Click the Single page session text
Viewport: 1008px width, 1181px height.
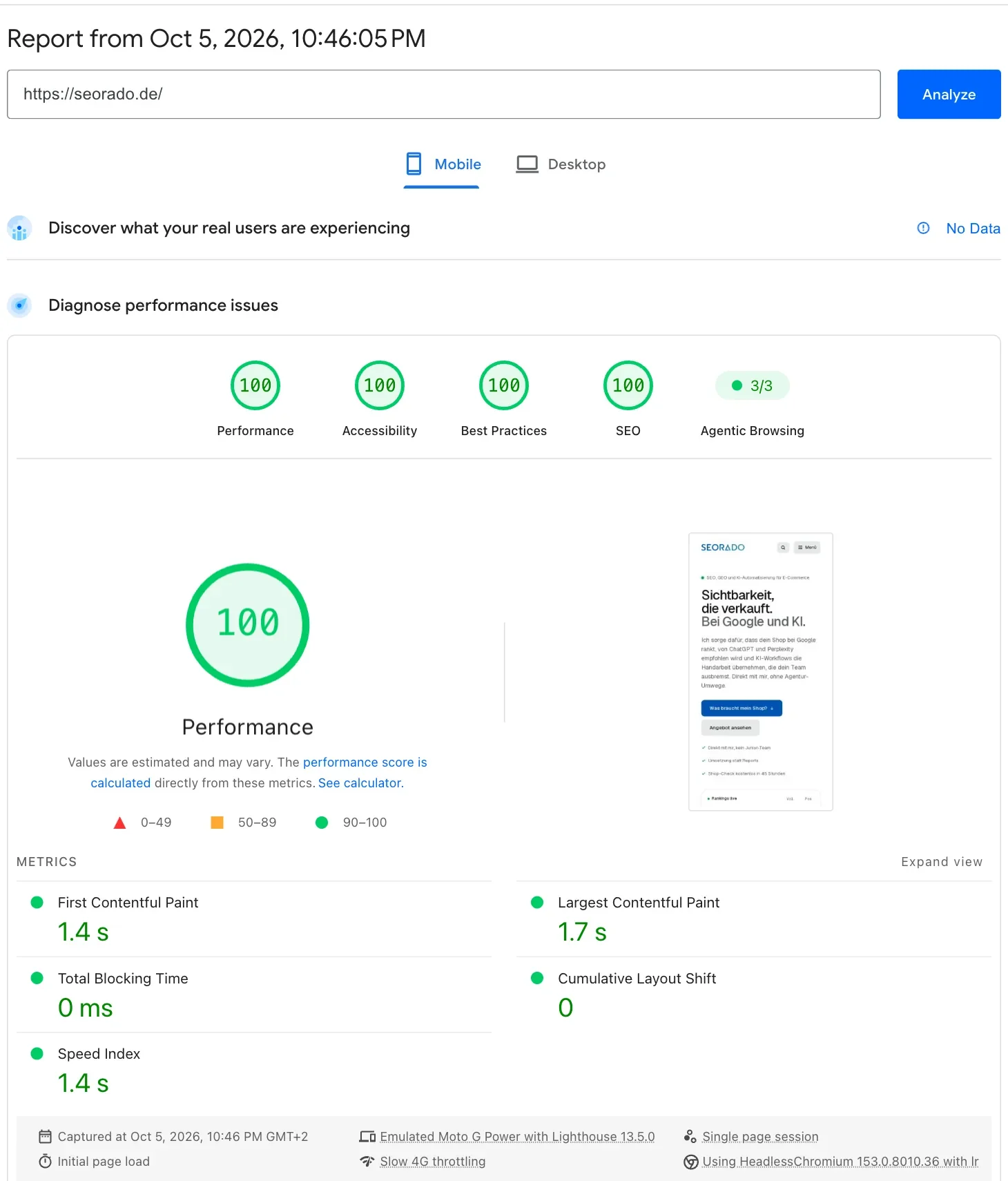[760, 1137]
